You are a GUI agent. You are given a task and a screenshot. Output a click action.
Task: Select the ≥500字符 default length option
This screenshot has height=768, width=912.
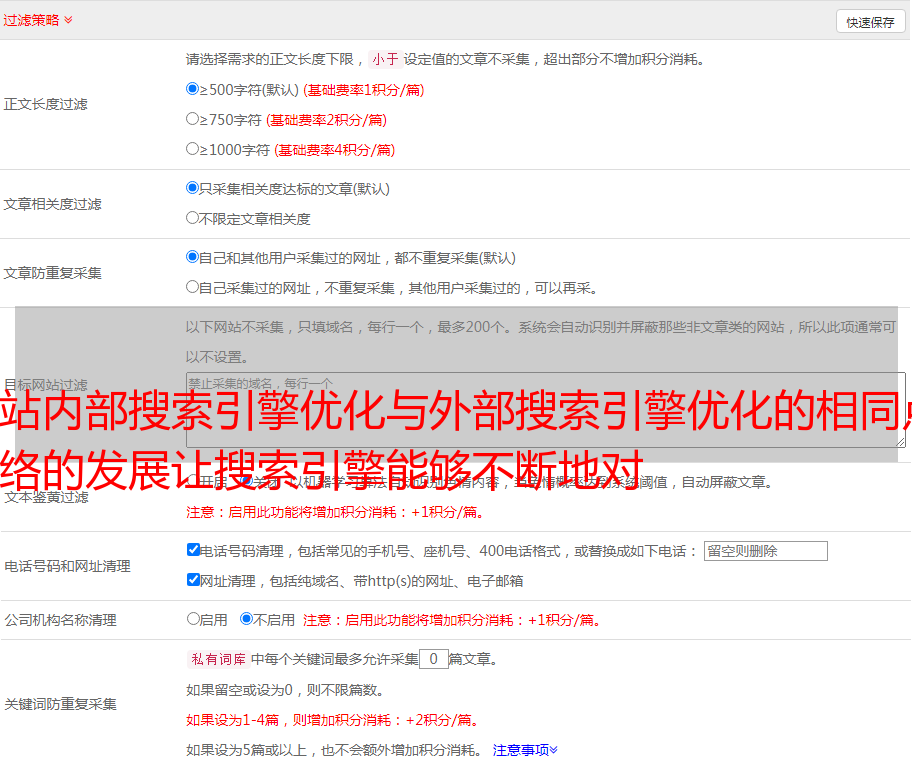coord(193,89)
